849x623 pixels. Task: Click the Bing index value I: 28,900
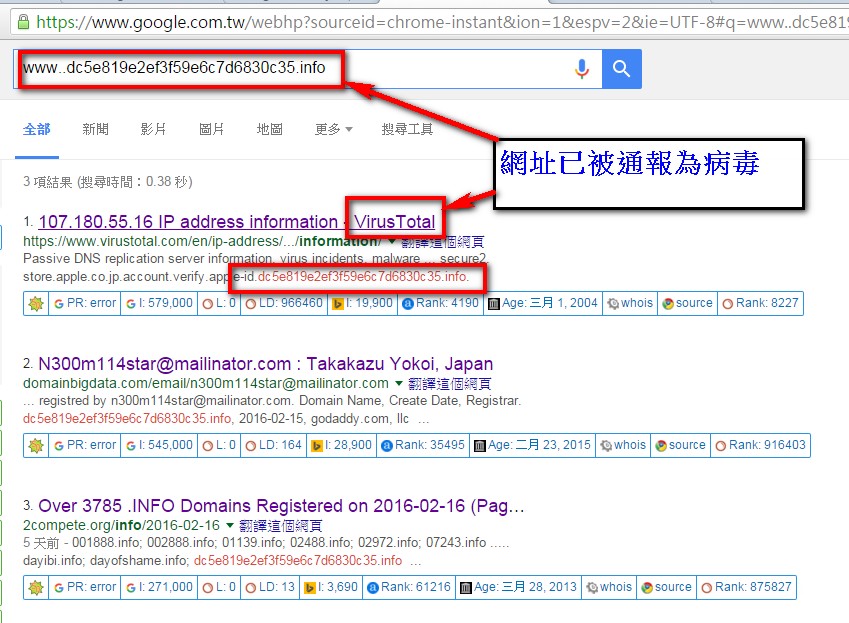pos(341,445)
